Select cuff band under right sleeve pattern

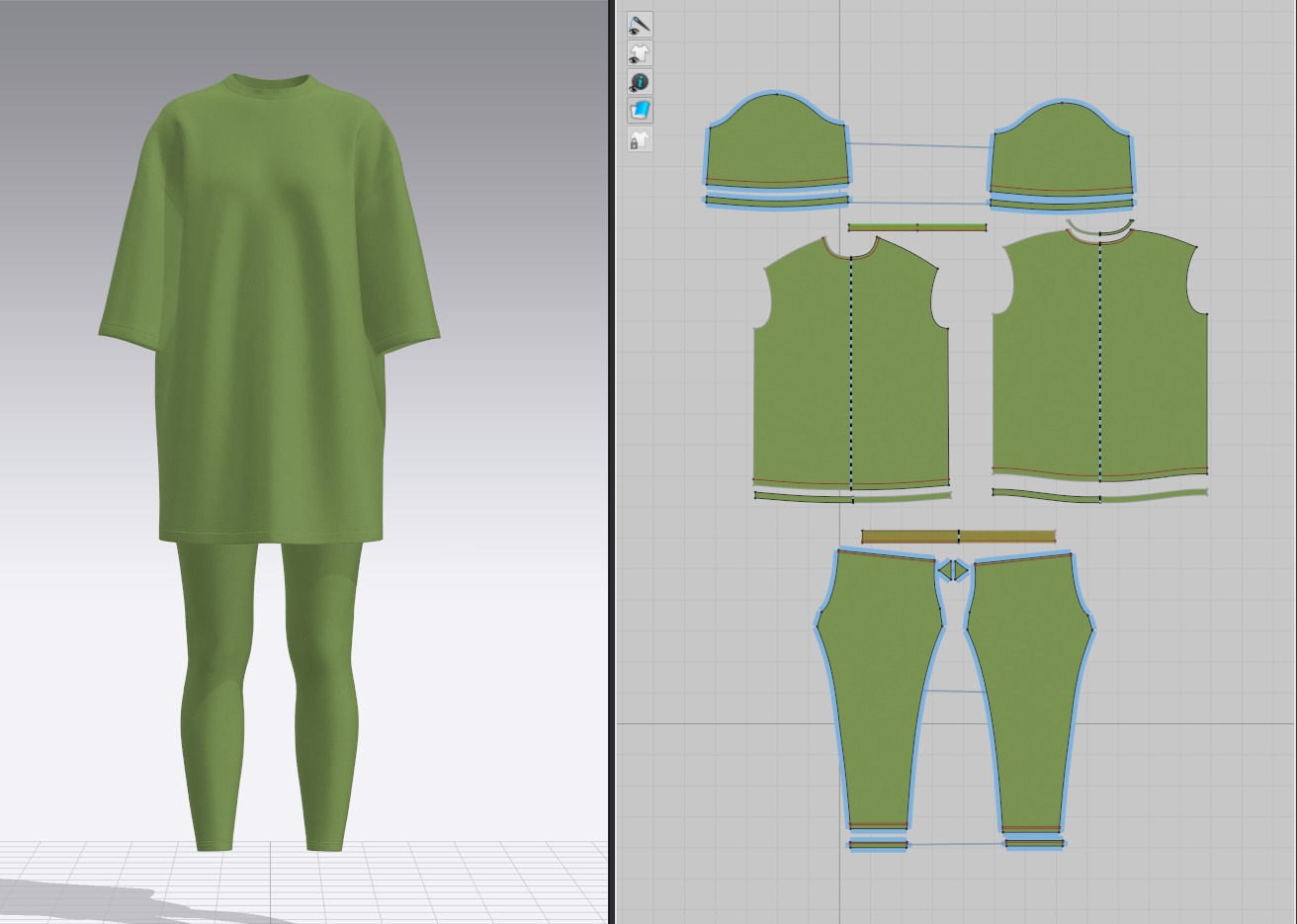1062,205
